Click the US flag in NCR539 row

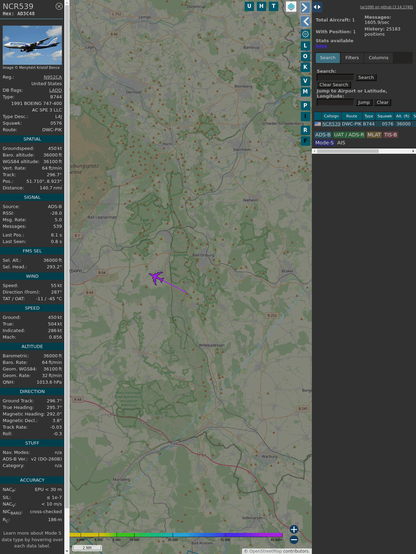pyautogui.click(x=318, y=124)
